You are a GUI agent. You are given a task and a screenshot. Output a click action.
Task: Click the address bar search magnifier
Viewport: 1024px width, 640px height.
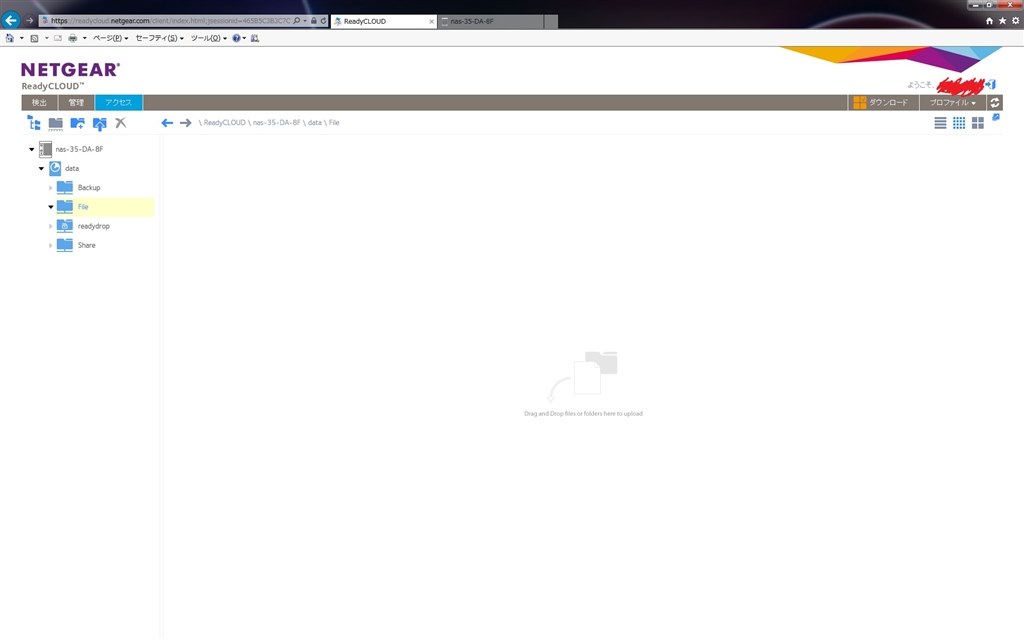(296, 21)
